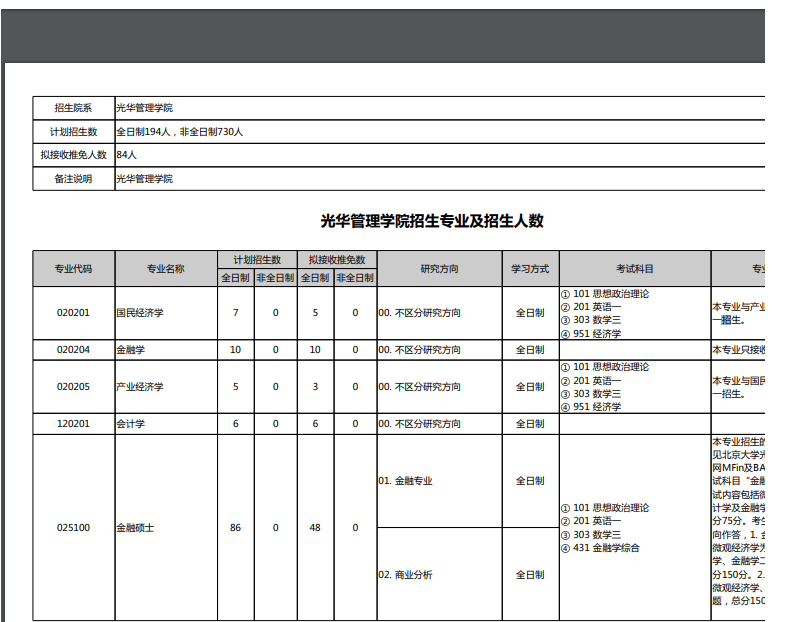Viewport: 797px width, 622px height.
Task: Select the code cell 025100
Action: tap(74, 527)
